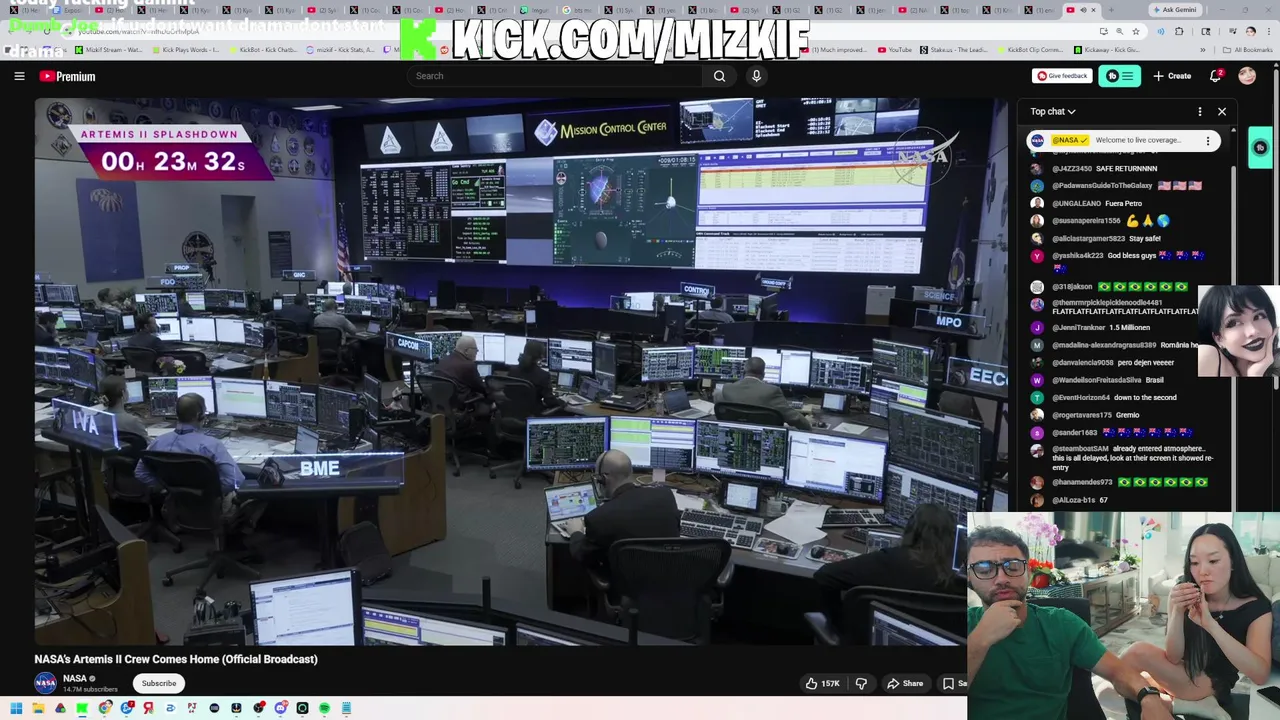The height and width of the screenshot is (720, 1280).
Task: Open All Bookmarks folder
Action: 1248,49
